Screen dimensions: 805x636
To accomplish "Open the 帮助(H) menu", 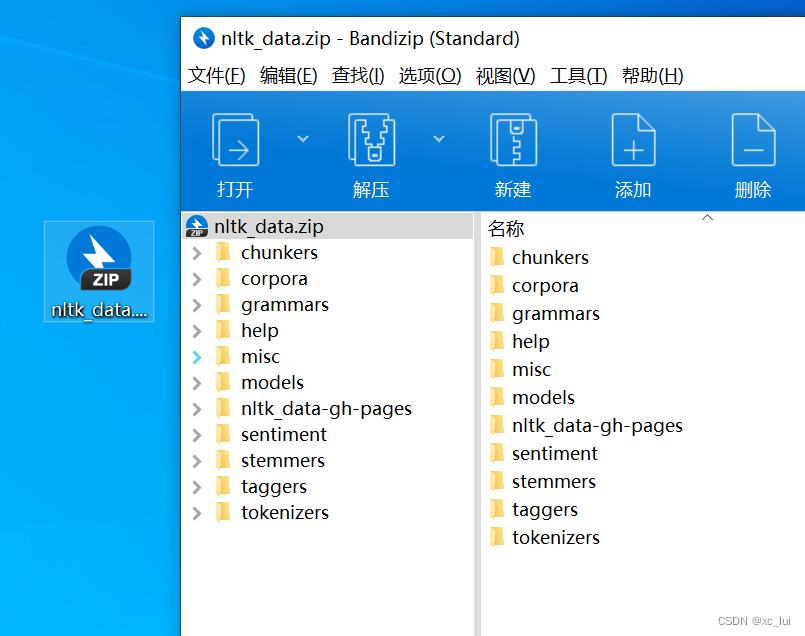I will (x=653, y=76).
